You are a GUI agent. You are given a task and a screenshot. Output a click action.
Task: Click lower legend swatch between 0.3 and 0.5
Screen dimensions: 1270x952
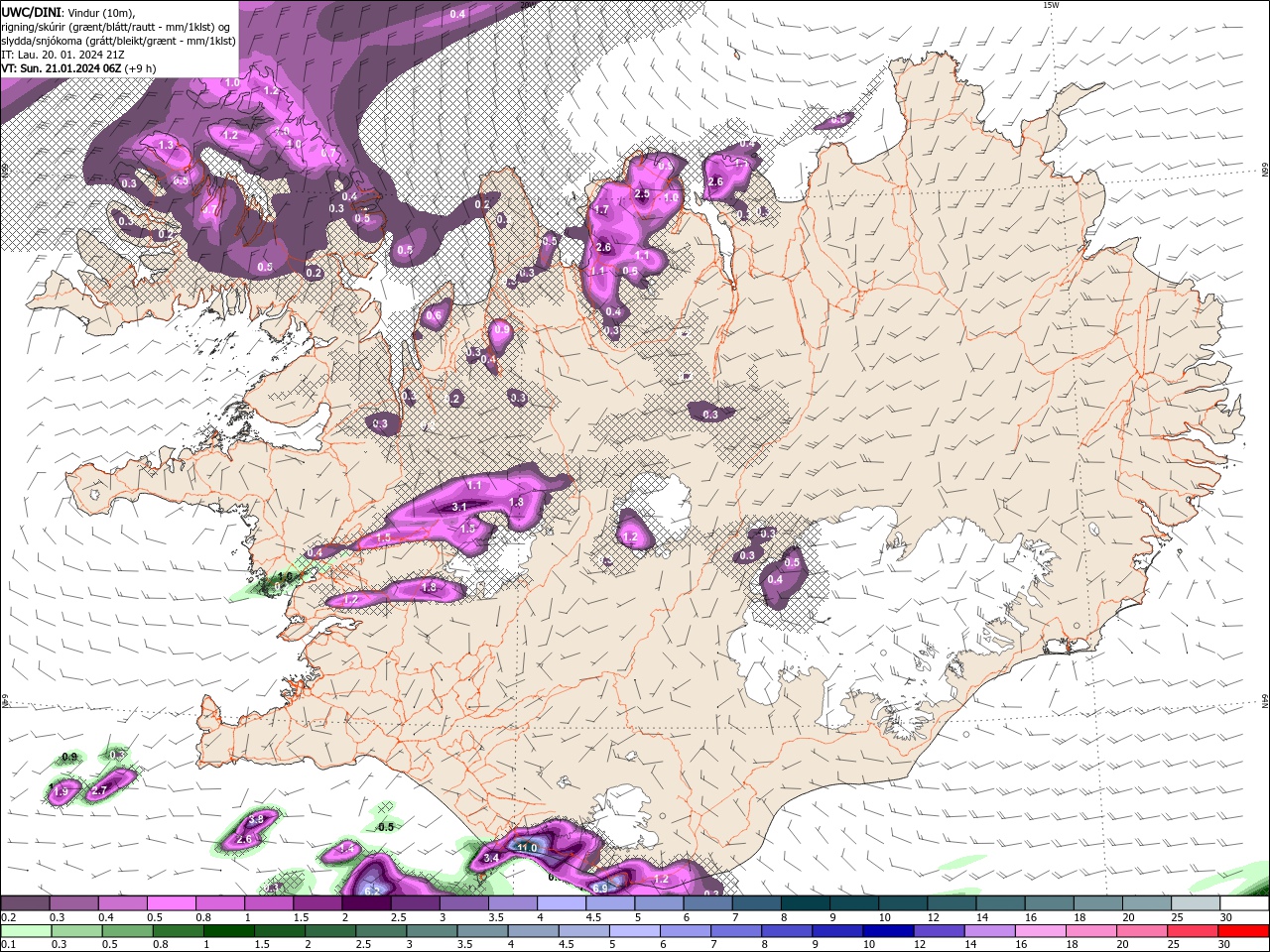click(76, 931)
